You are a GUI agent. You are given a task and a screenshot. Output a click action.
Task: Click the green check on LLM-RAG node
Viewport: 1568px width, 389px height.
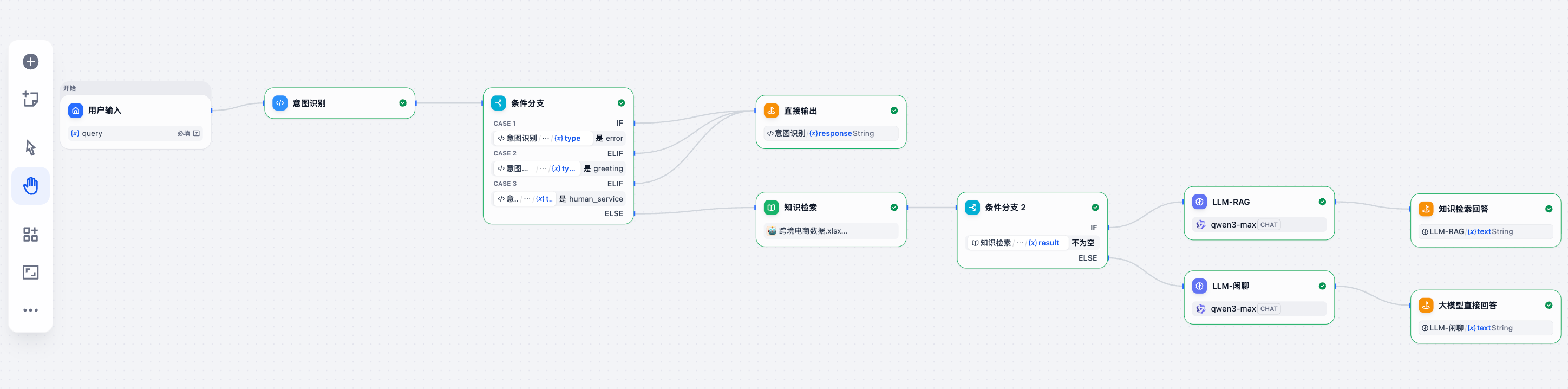[1322, 202]
